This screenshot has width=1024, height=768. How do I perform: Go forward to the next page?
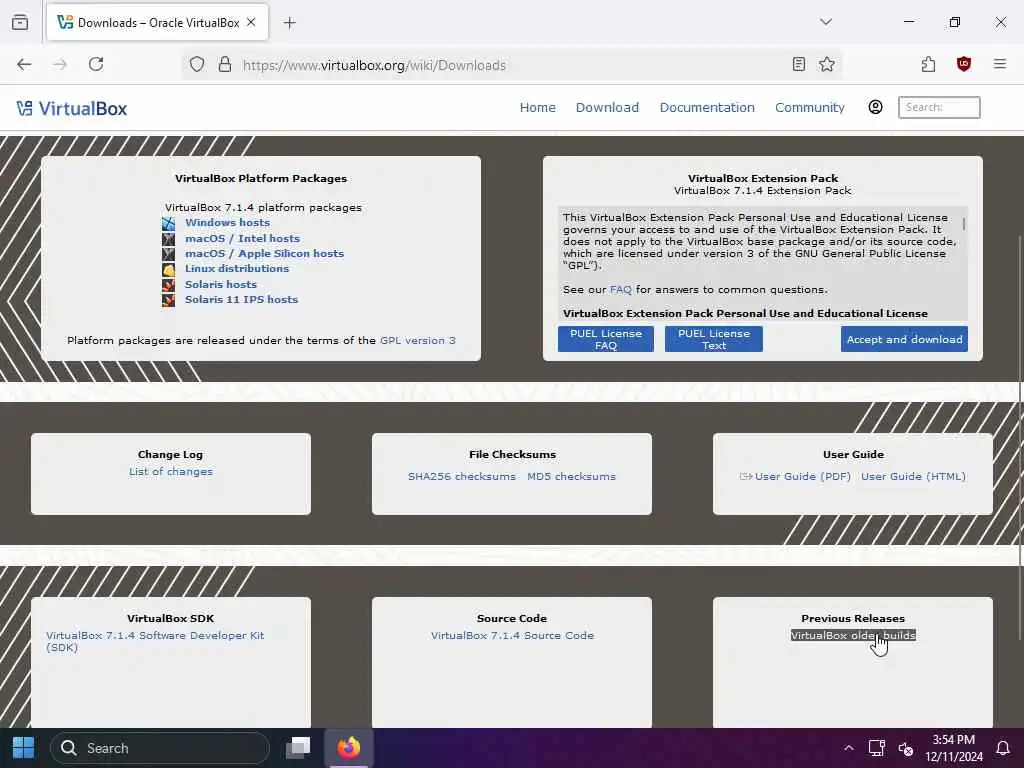tap(60, 64)
